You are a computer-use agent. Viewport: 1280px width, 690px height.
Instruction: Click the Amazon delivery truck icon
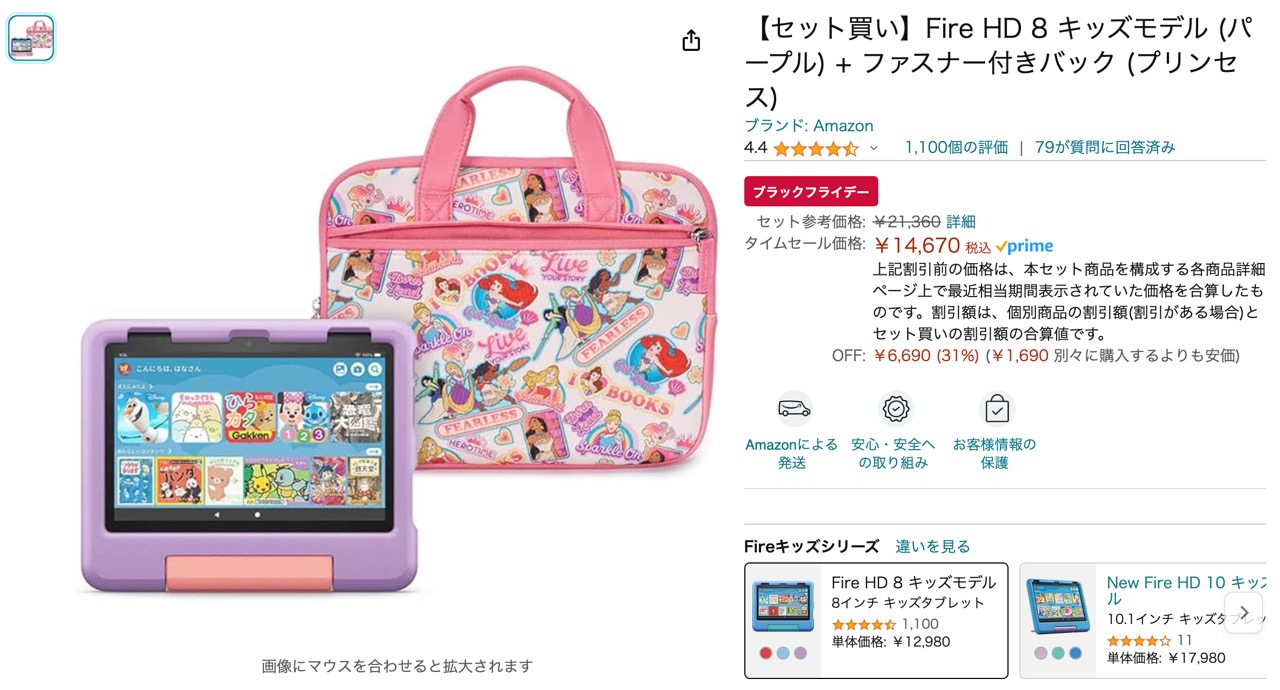(x=794, y=409)
